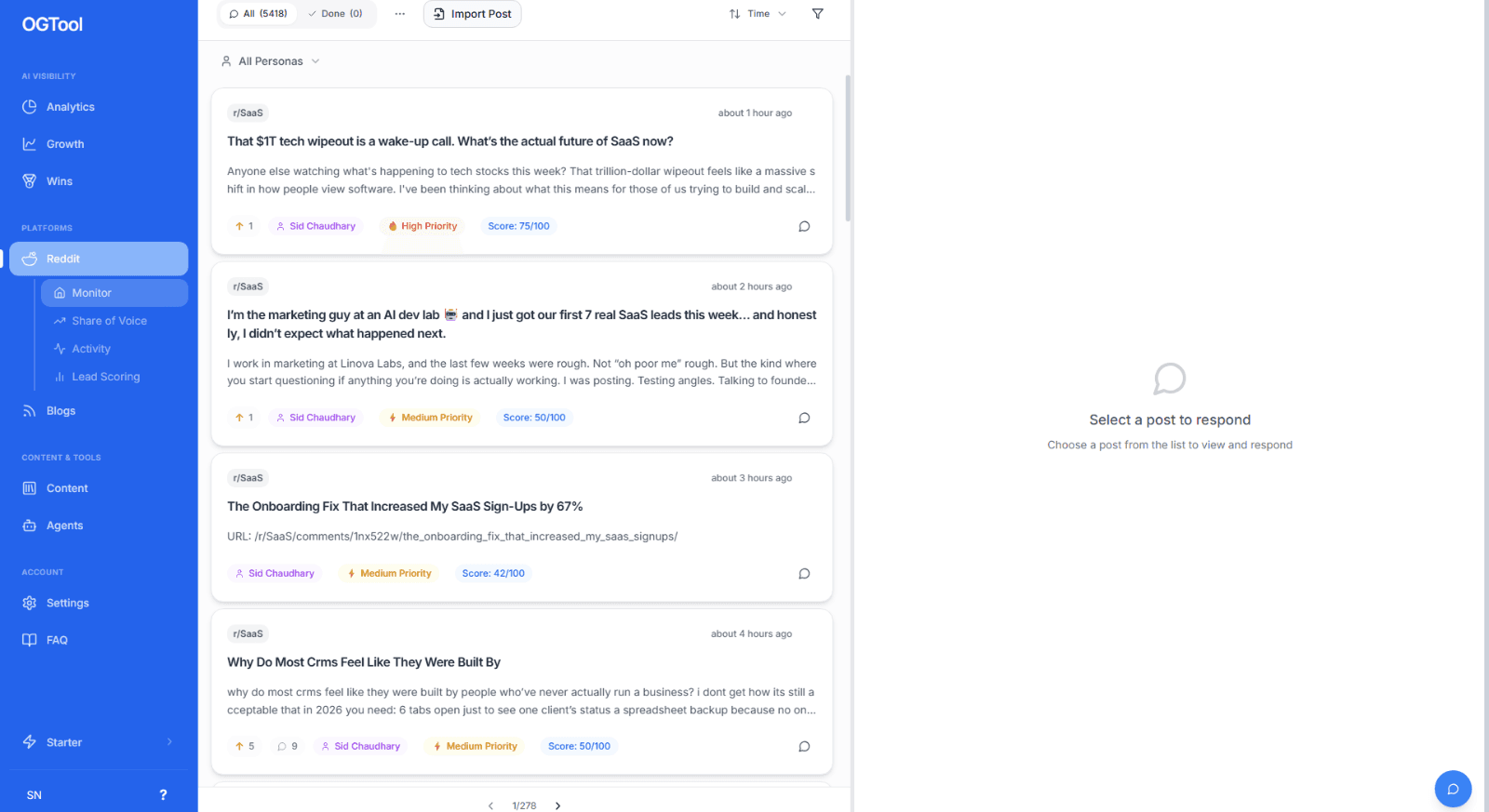Go to next page arrow
Image resolution: width=1489 pixels, height=812 pixels.
pos(557,805)
